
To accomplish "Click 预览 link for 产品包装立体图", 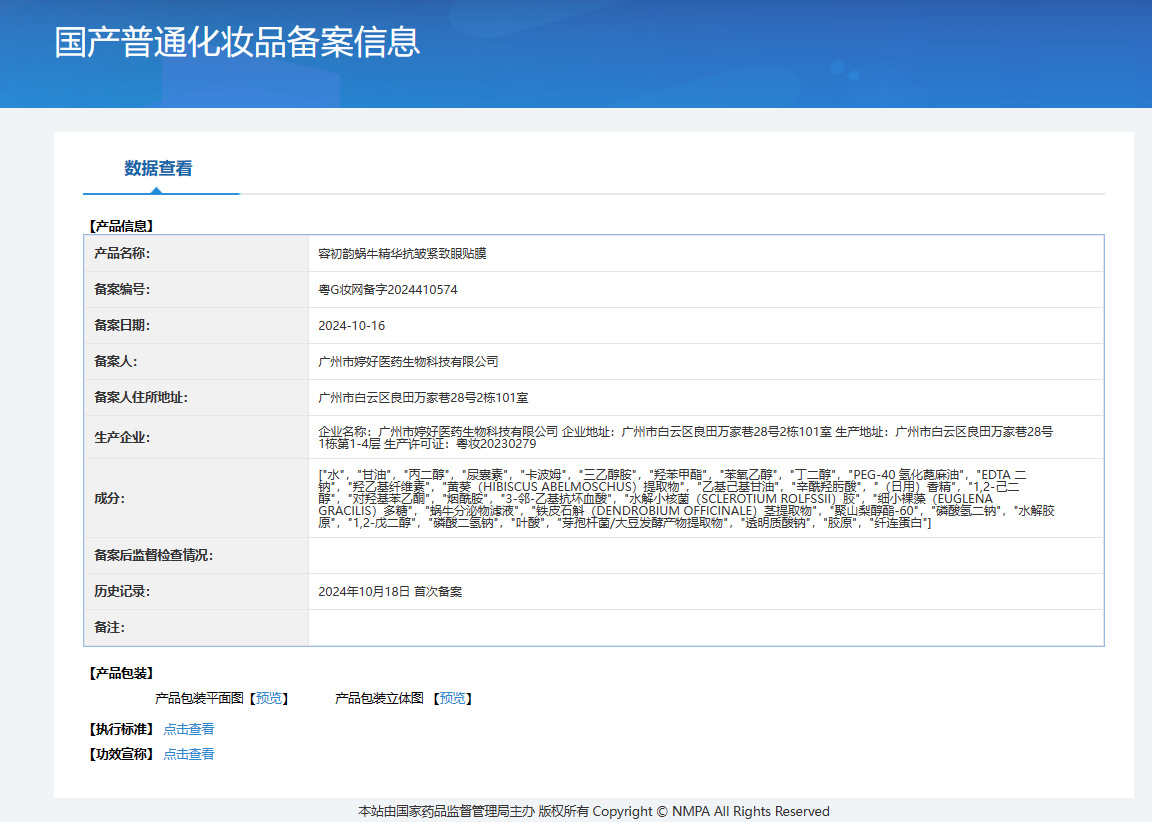I will click(452, 698).
